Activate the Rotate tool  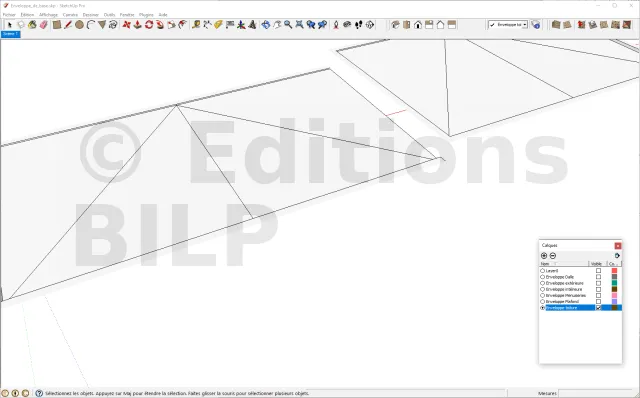click(x=149, y=25)
